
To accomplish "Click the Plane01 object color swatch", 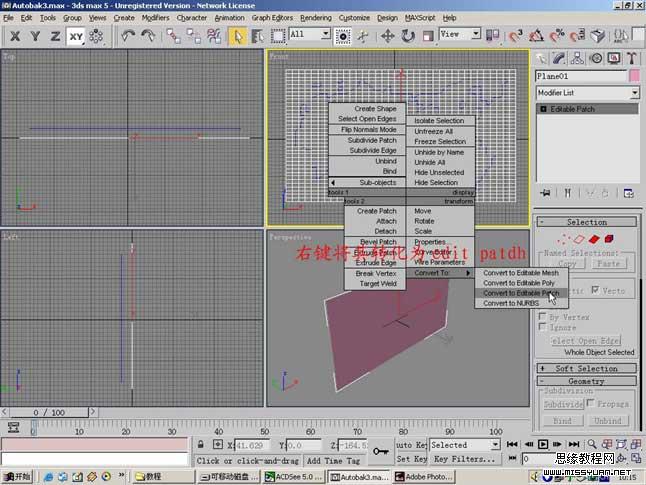I will coord(634,76).
